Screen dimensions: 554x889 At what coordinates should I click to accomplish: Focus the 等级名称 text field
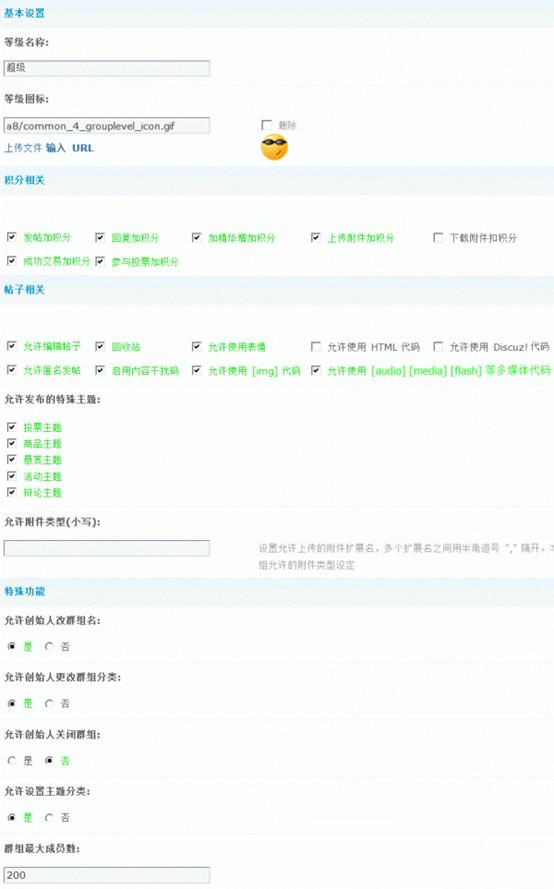107,68
